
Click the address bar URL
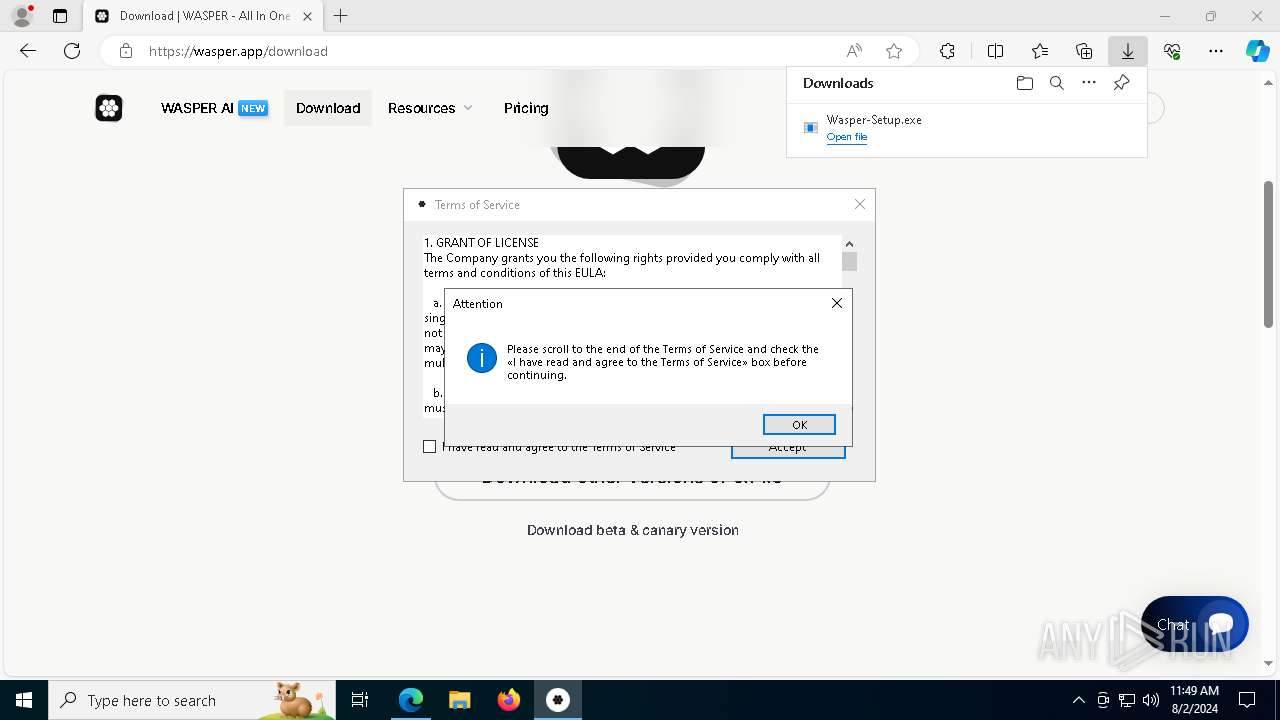(238, 51)
